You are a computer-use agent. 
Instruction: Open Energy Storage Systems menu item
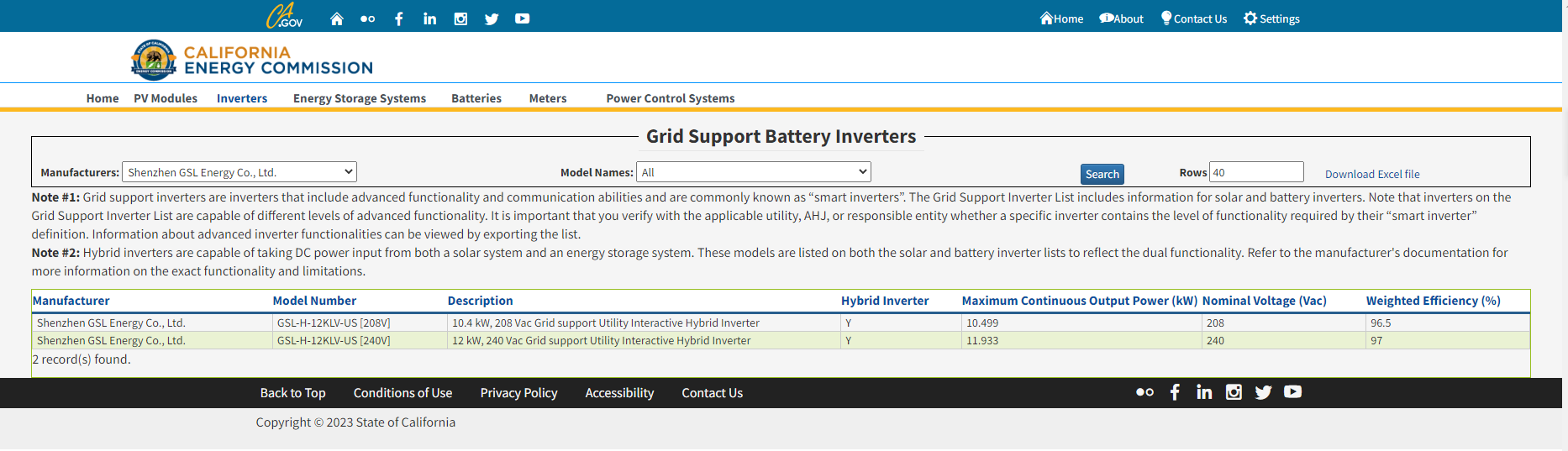(x=360, y=98)
